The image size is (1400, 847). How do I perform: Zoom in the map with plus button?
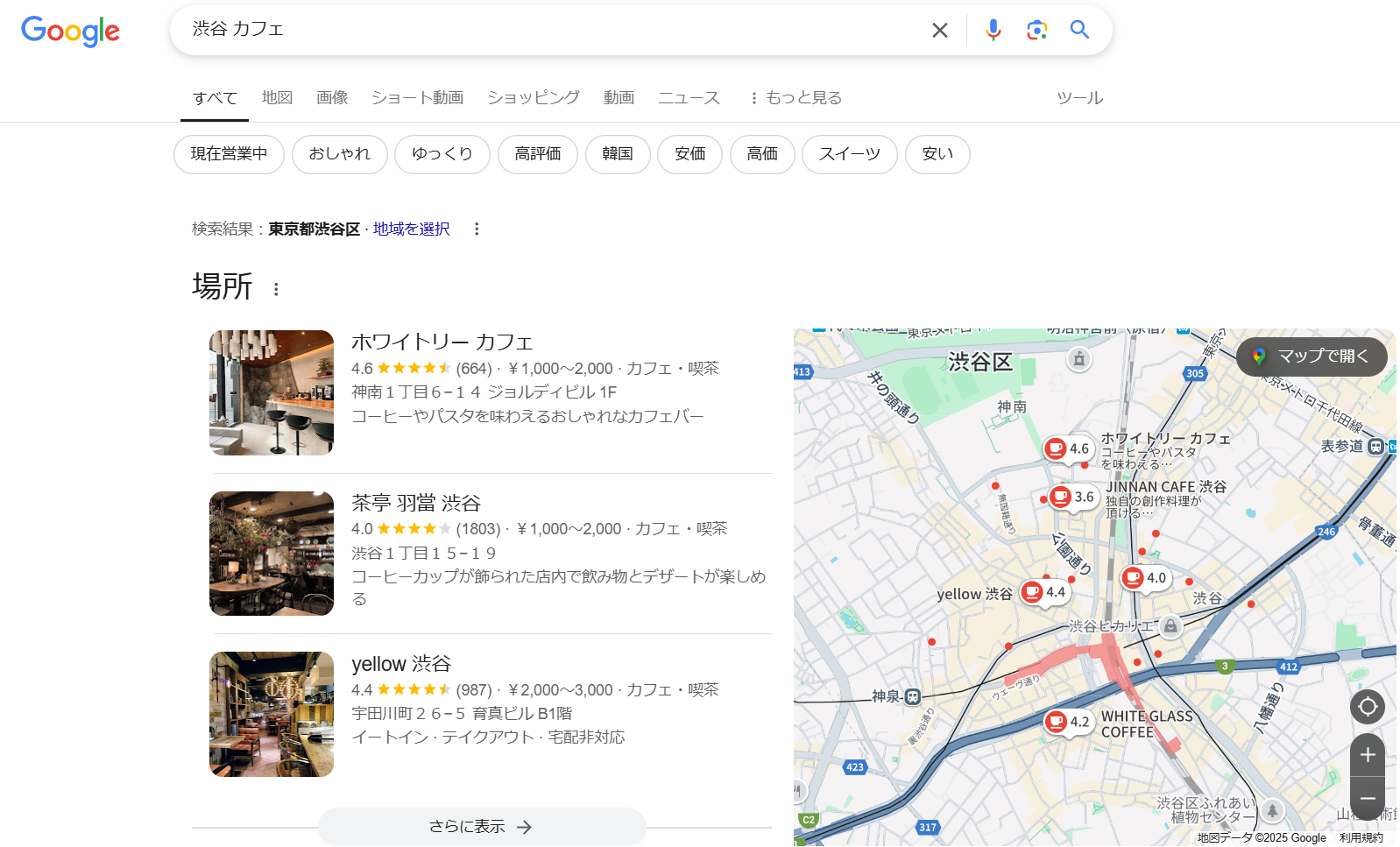click(1367, 755)
